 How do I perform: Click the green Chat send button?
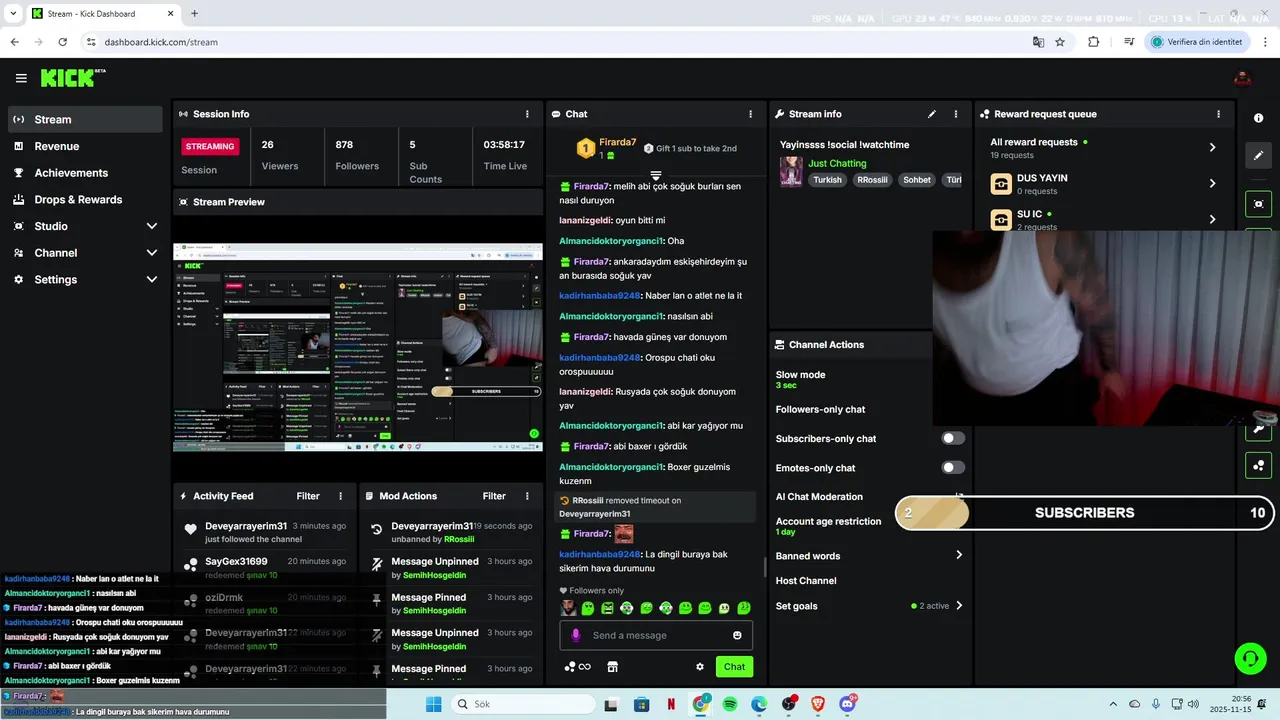pyautogui.click(x=734, y=667)
